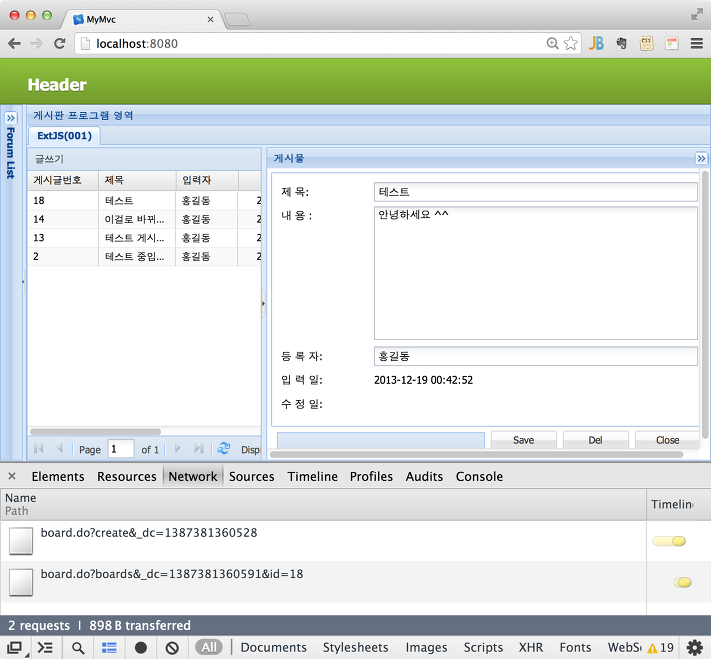
Task: Click the 내 용 content text area
Action: (x=536, y=273)
